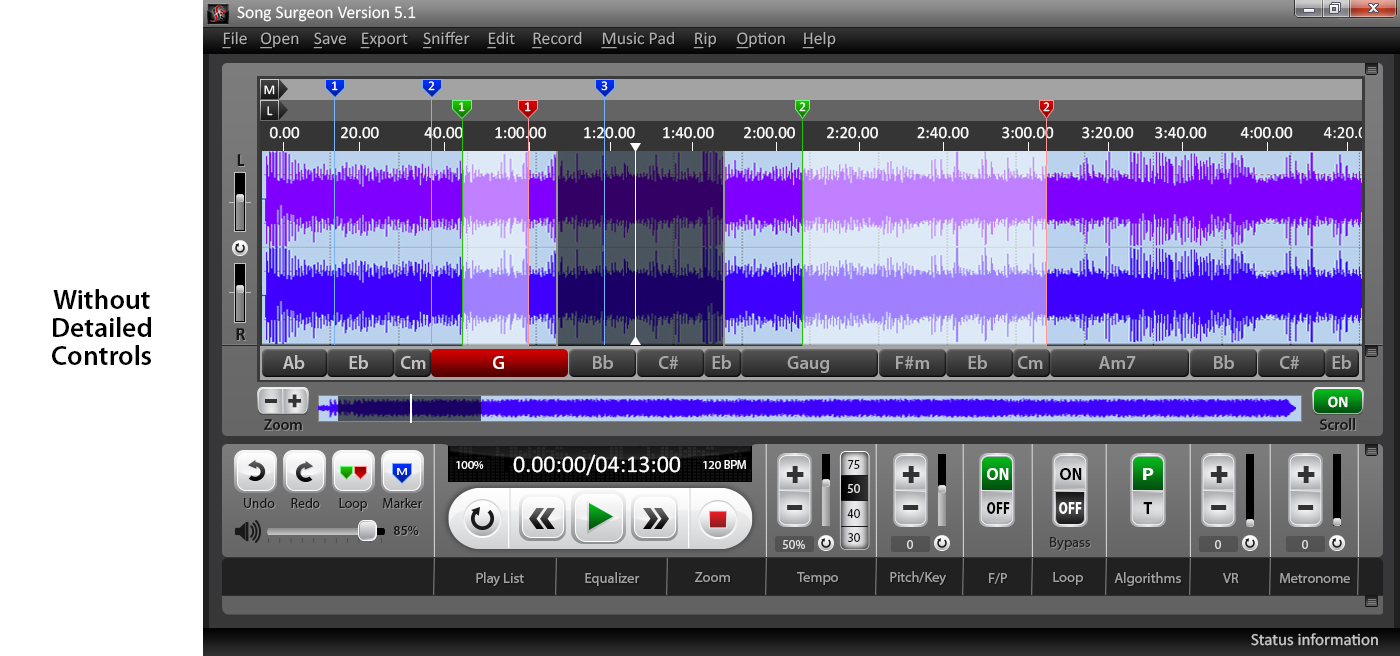
Task: Reset VR using its circular arrow icon
Action: coord(1250,544)
